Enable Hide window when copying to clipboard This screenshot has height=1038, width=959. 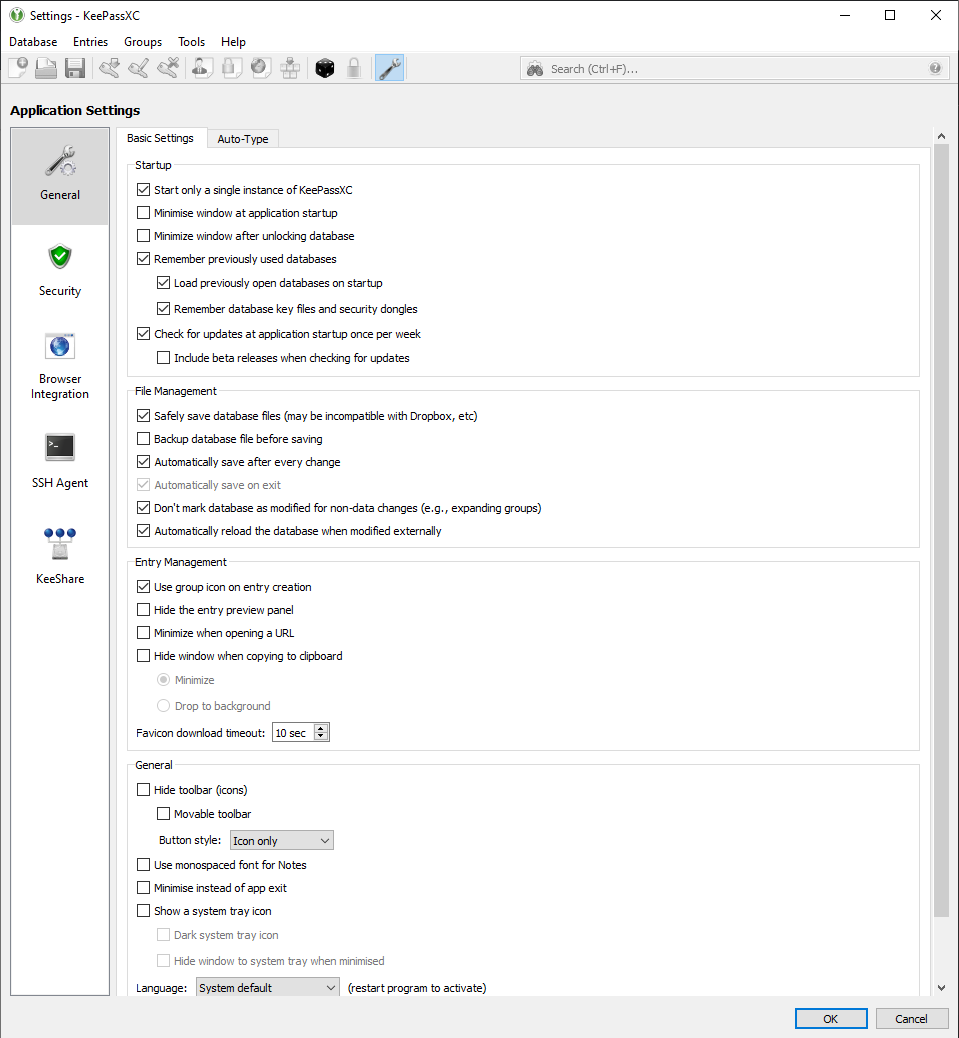144,656
